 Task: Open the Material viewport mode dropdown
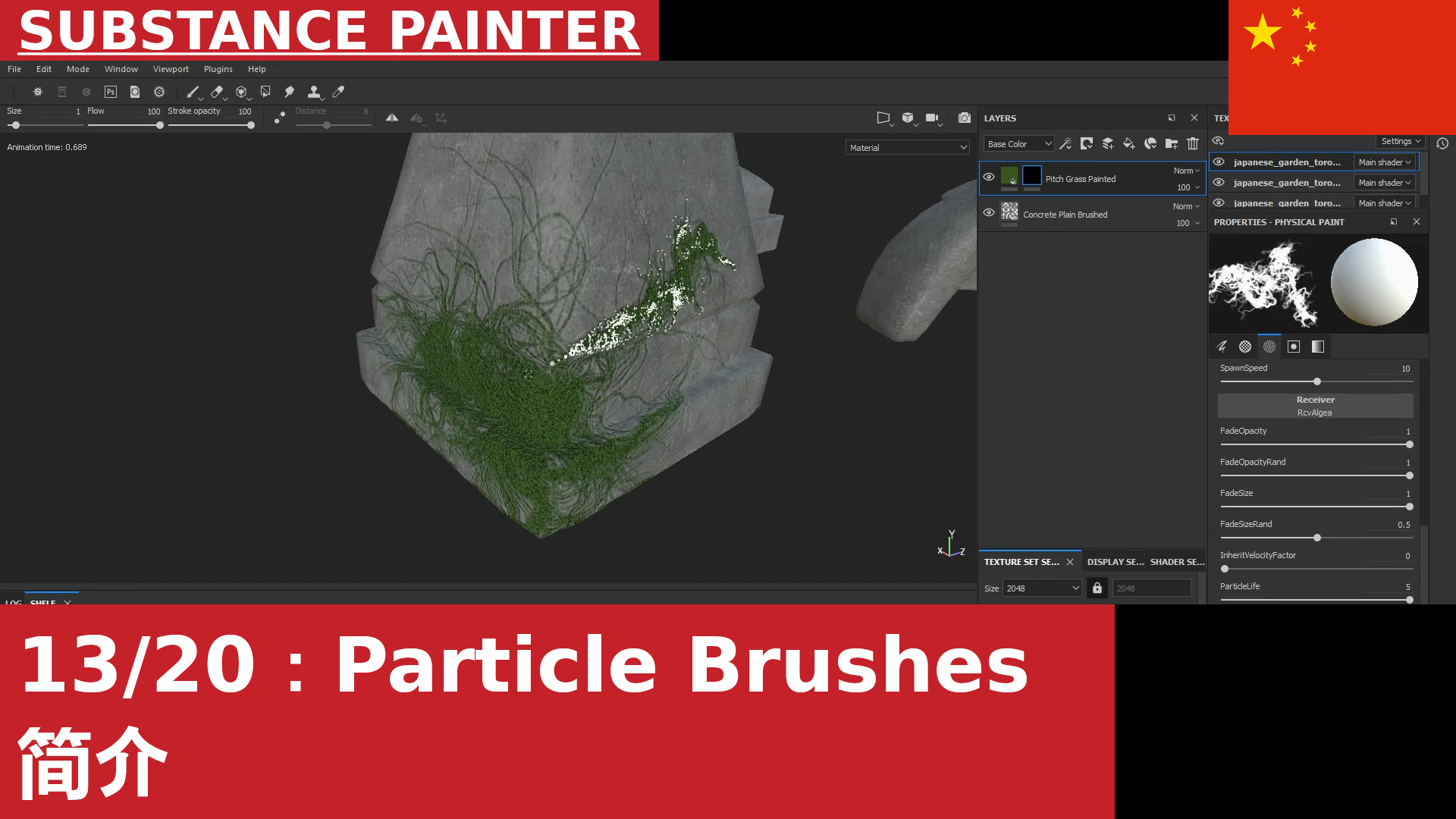point(908,148)
